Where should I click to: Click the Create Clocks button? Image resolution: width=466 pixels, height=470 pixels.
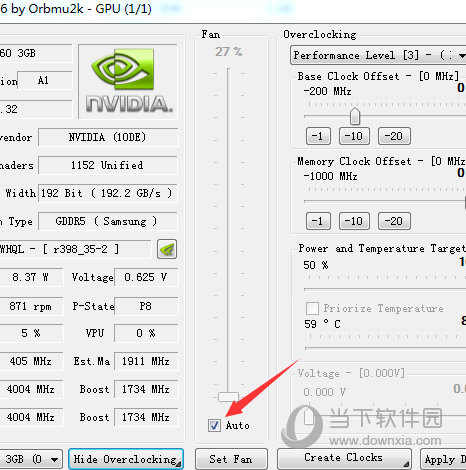tap(344, 459)
